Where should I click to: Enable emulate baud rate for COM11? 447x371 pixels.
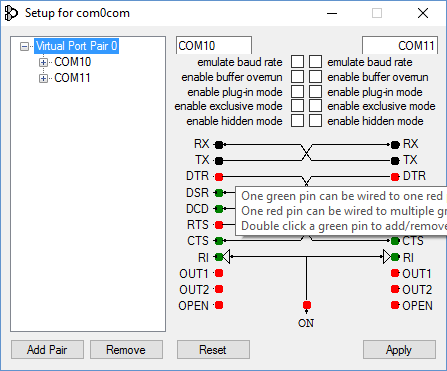(315, 62)
